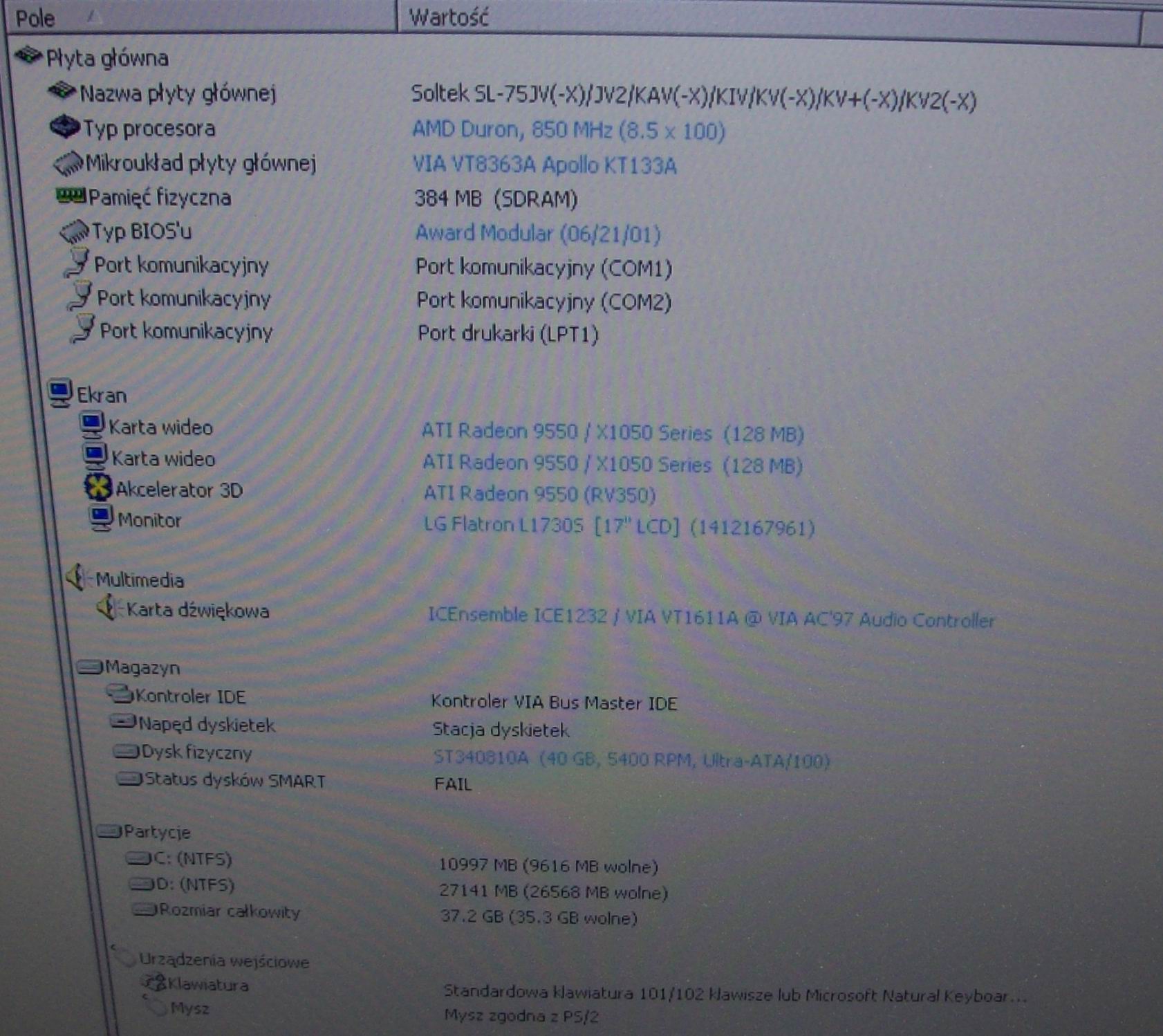Click the Pamięć fizyczna memory icon
Image resolution: width=1163 pixels, height=1036 pixels.
[x=71, y=196]
